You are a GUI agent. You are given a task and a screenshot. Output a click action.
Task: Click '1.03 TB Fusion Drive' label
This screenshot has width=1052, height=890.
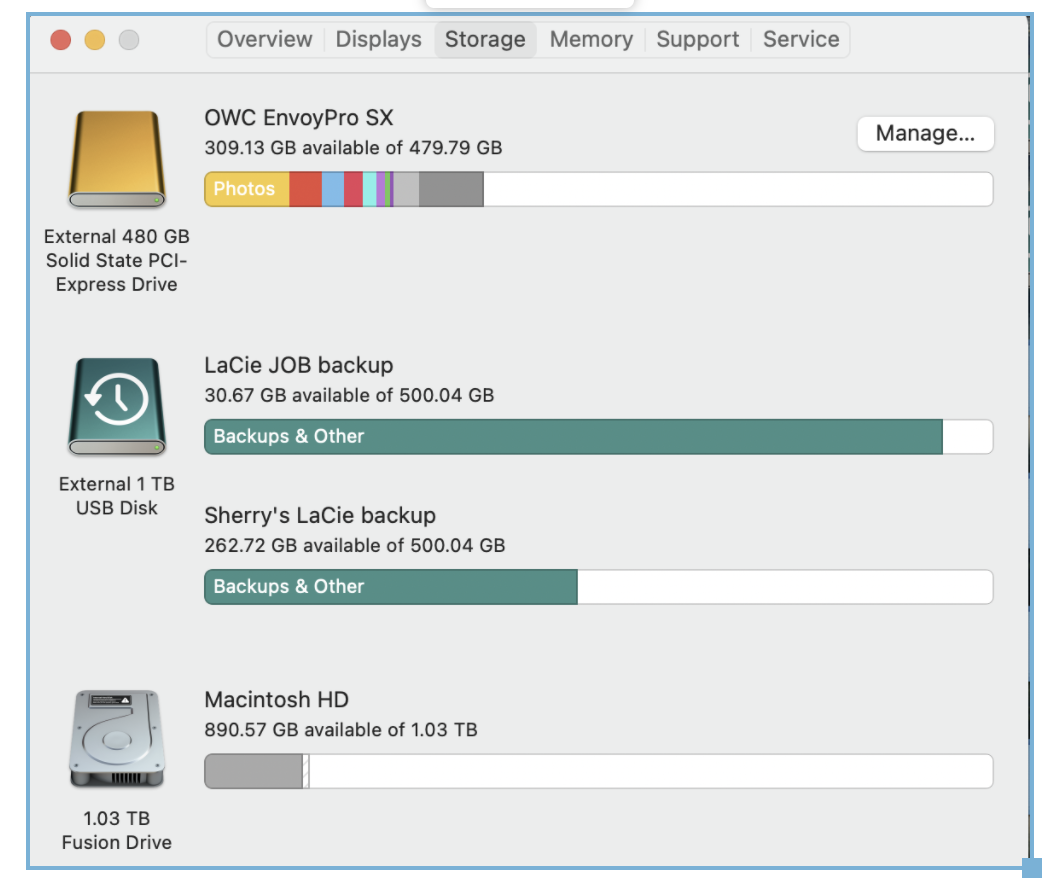point(117,830)
